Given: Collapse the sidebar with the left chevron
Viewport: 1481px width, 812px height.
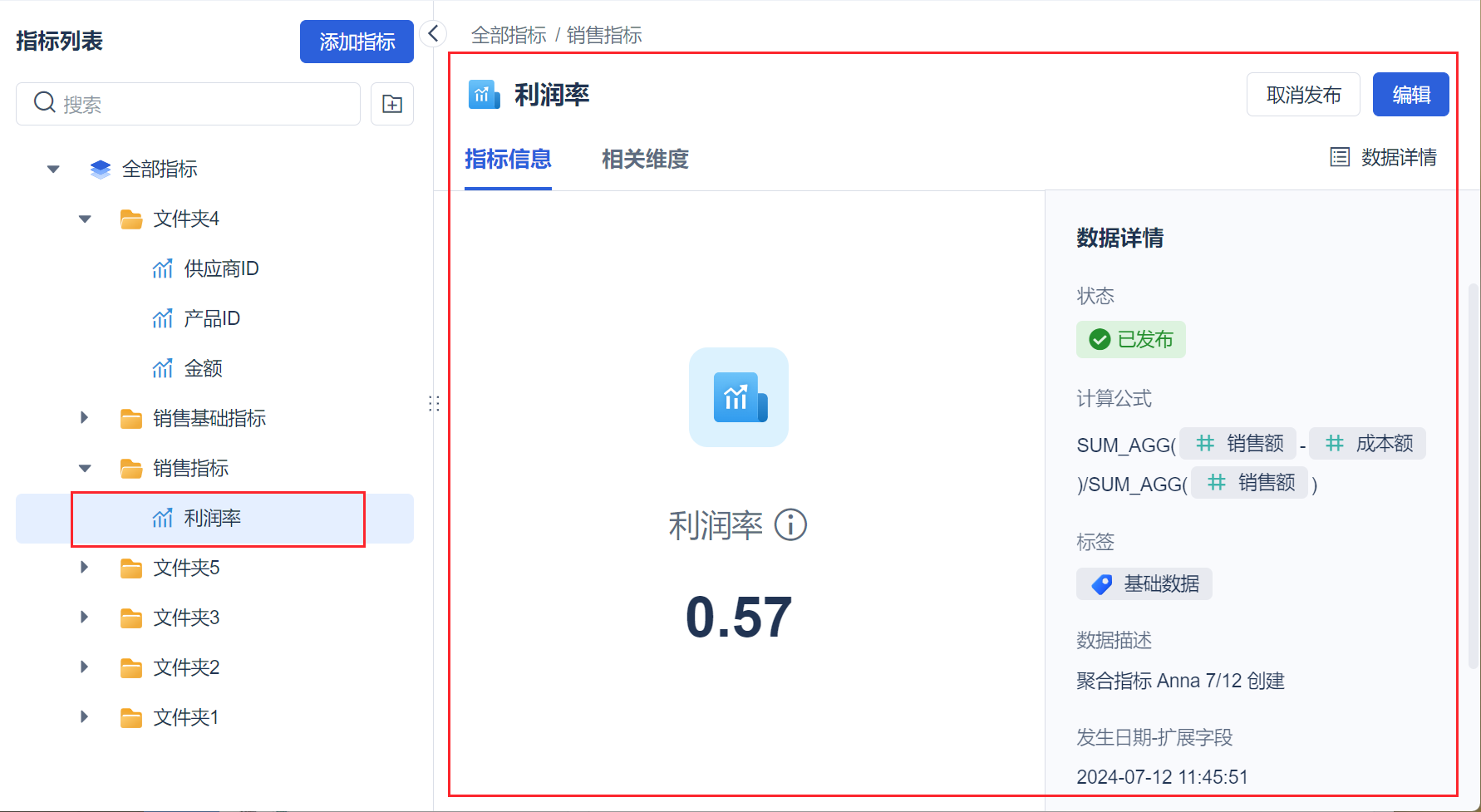Looking at the screenshot, I should (433, 34).
